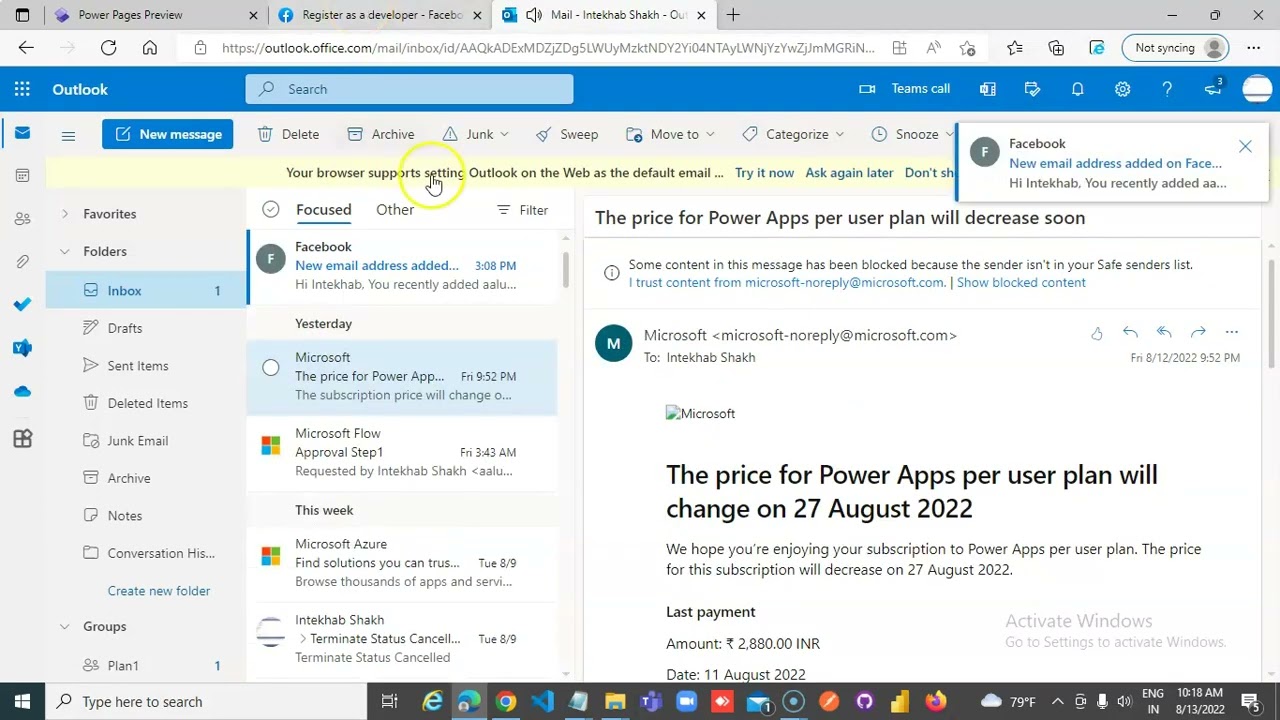This screenshot has height=720, width=1280.
Task: Collapse the Groups section
Action: coord(64,627)
